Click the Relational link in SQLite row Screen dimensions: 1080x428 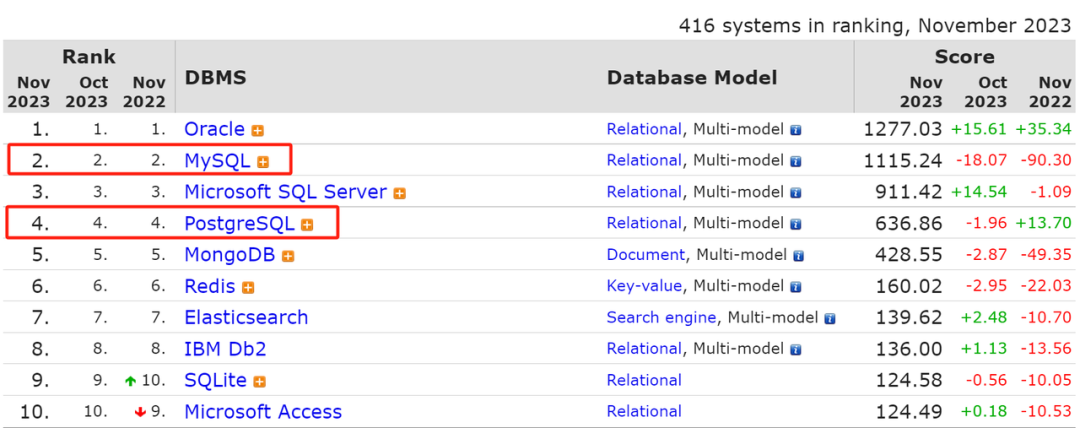(644, 380)
